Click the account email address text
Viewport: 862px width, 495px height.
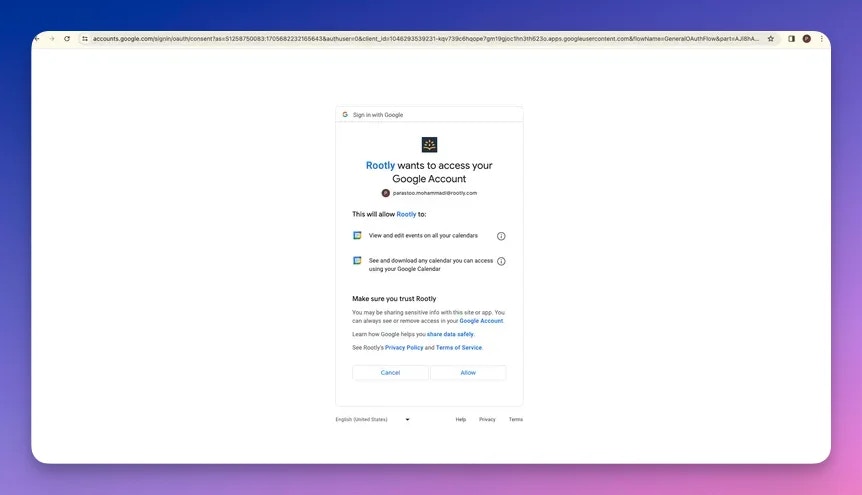[x=435, y=193]
